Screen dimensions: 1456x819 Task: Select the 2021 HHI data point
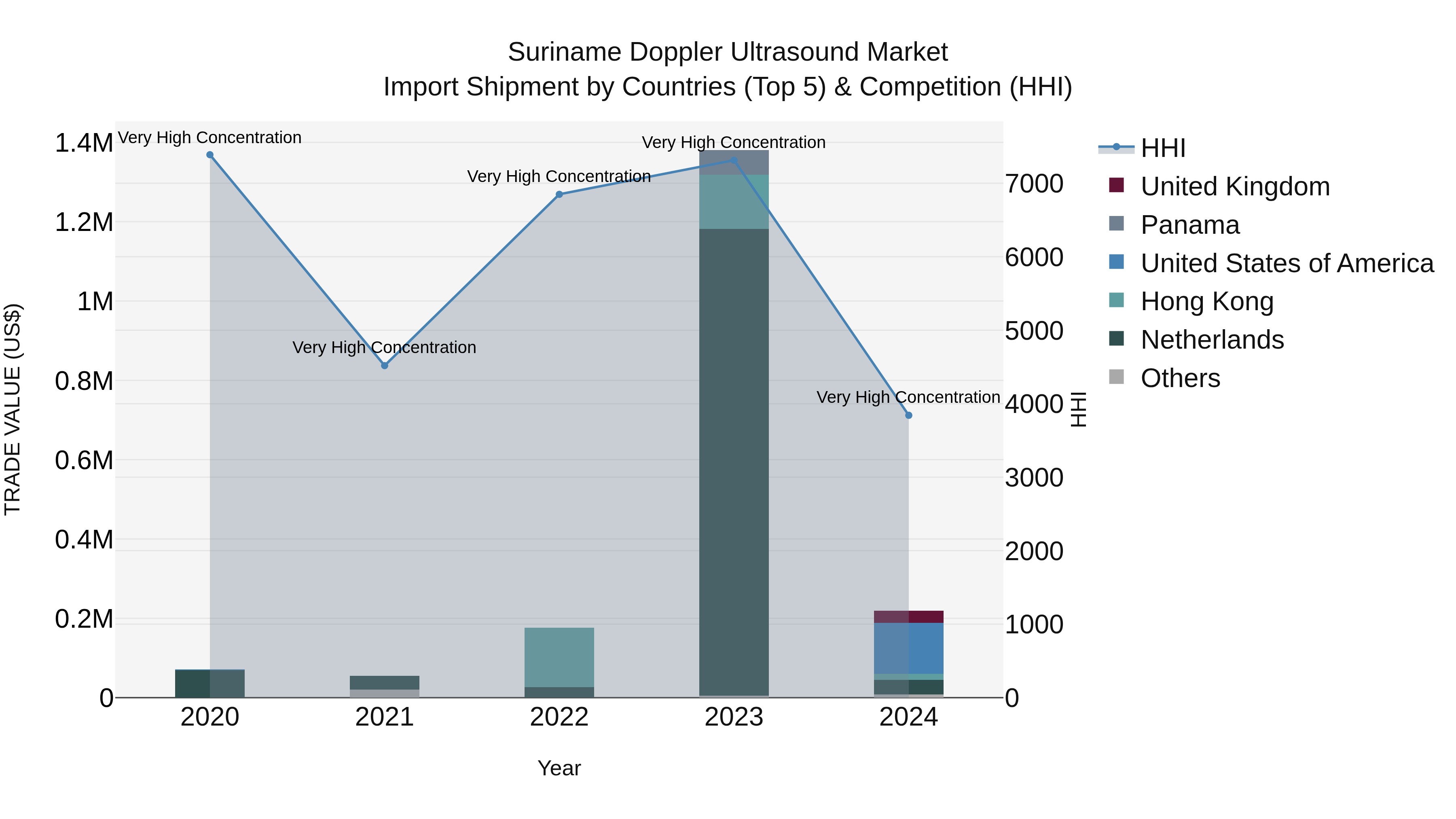(384, 366)
